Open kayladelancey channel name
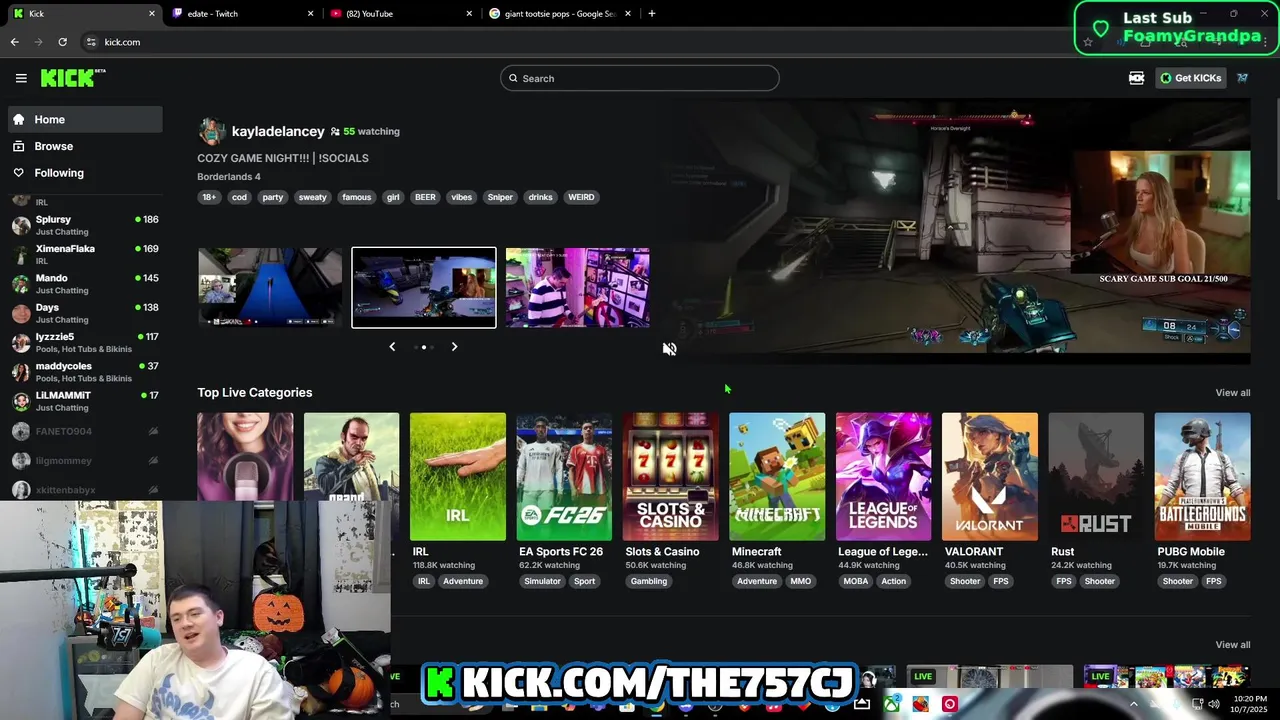1280x720 pixels. tap(278, 131)
